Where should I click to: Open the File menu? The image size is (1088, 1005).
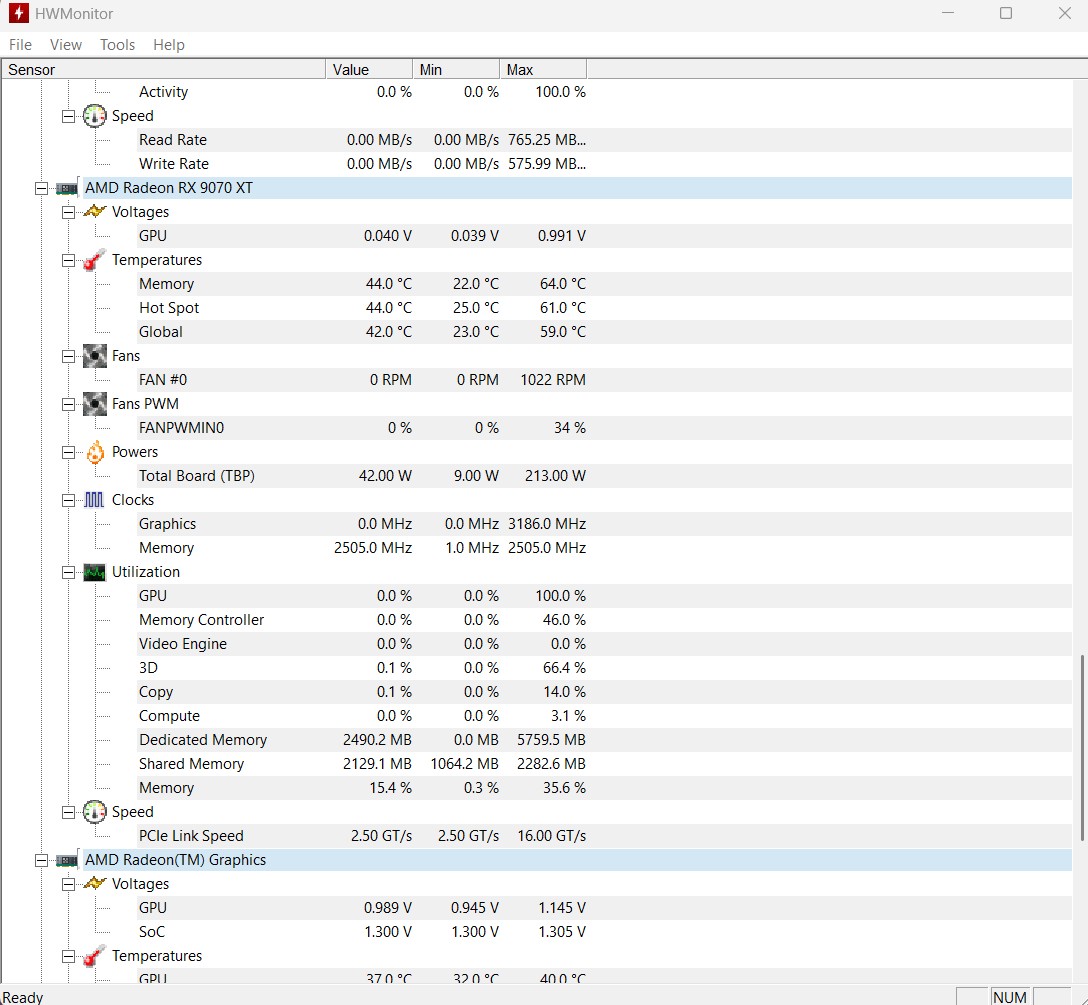20,45
